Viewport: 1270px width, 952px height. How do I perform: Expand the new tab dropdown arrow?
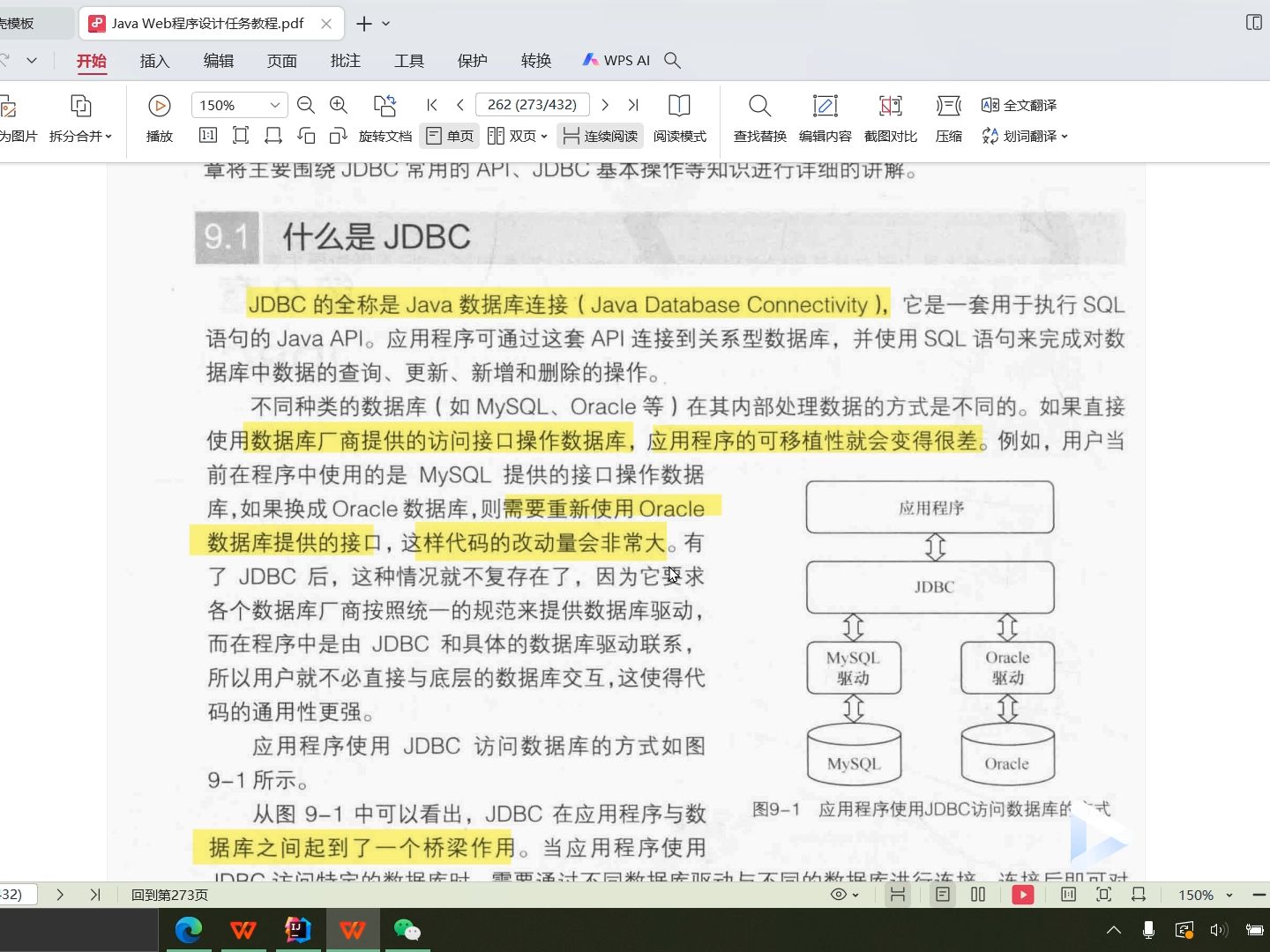(x=385, y=24)
